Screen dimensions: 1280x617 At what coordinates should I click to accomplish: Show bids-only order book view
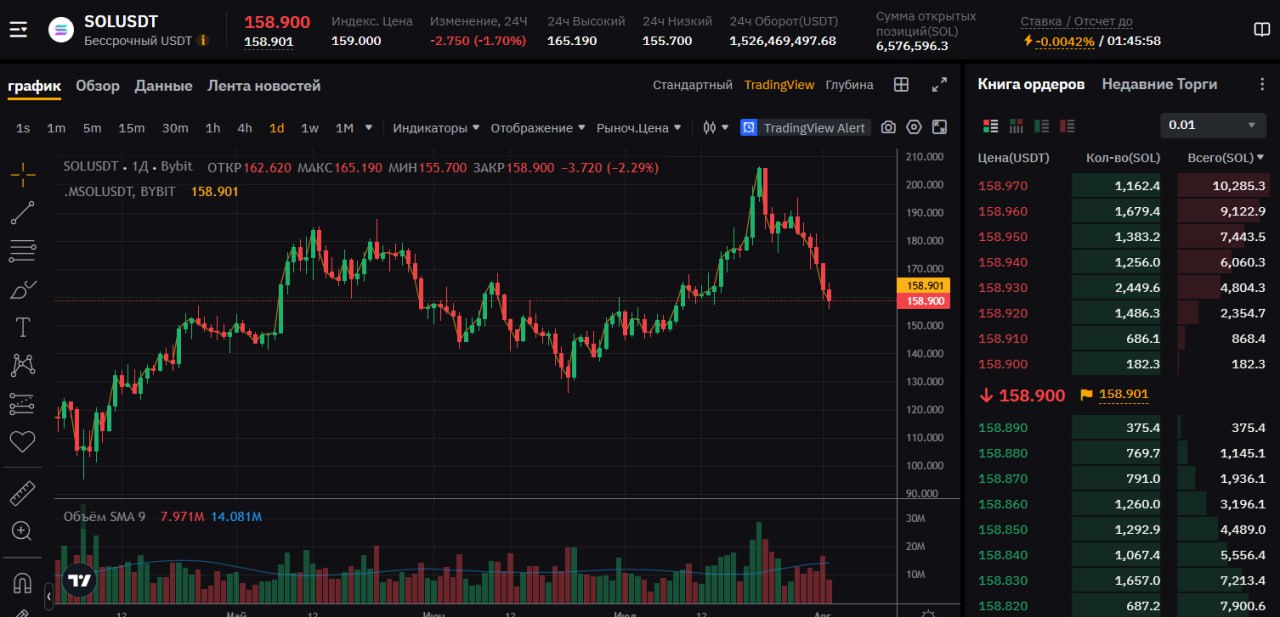[x=1042, y=126]
